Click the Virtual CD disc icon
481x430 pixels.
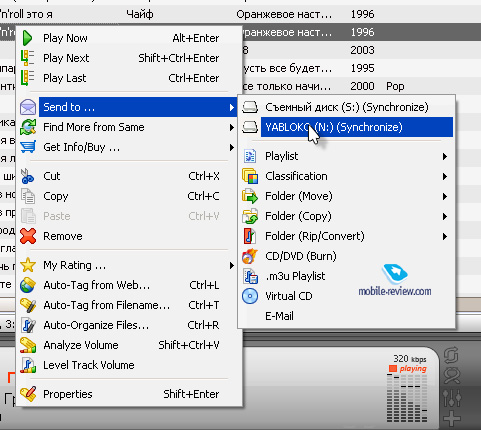point(250,296)
